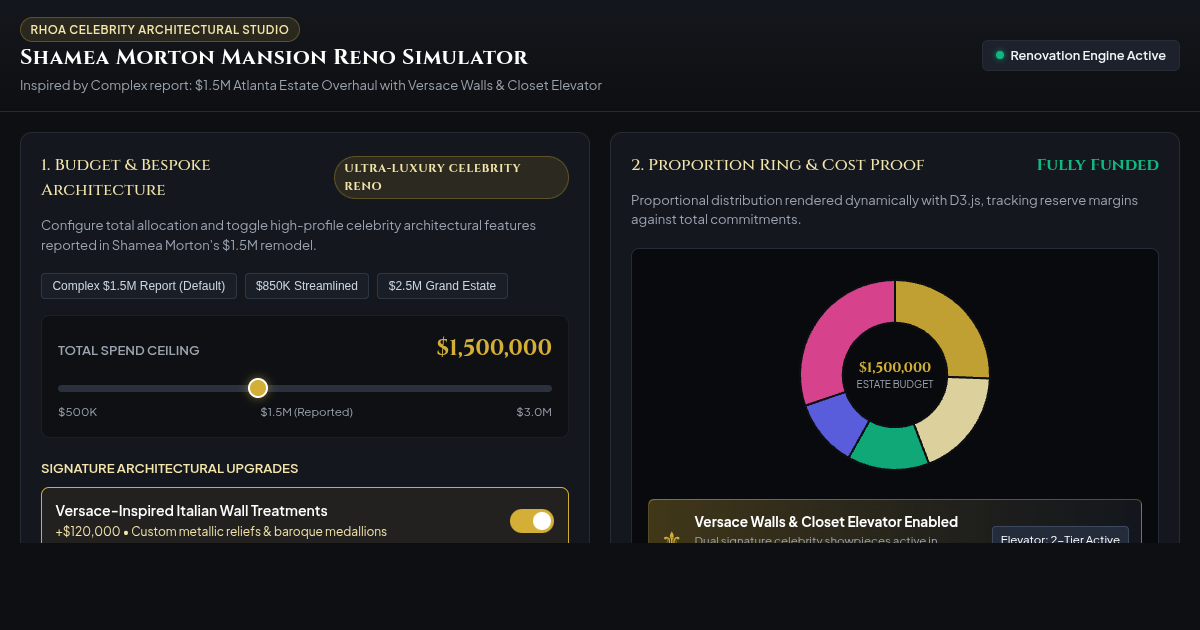Screen dimensions: 1200x630
Task: Click the Renovation Engine Active status badge
Action: click(1081, 56)
